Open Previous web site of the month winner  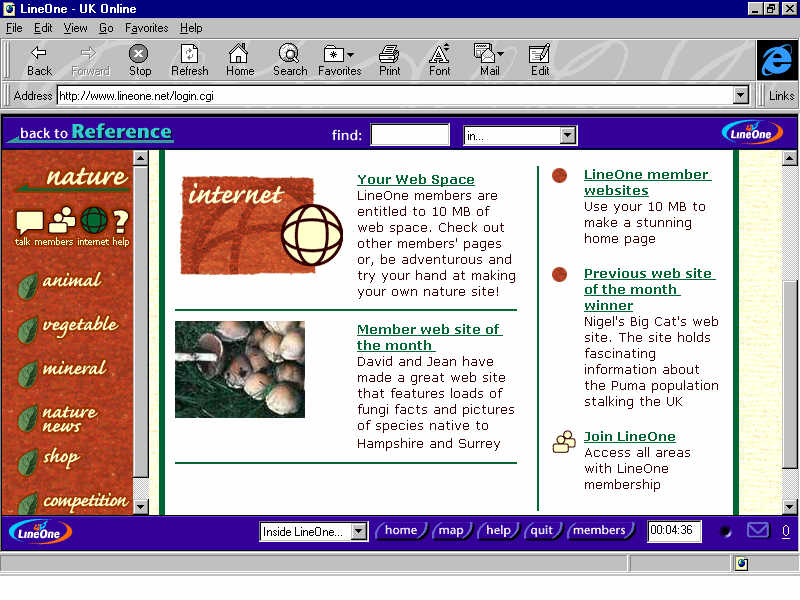(x=649, y=289)
